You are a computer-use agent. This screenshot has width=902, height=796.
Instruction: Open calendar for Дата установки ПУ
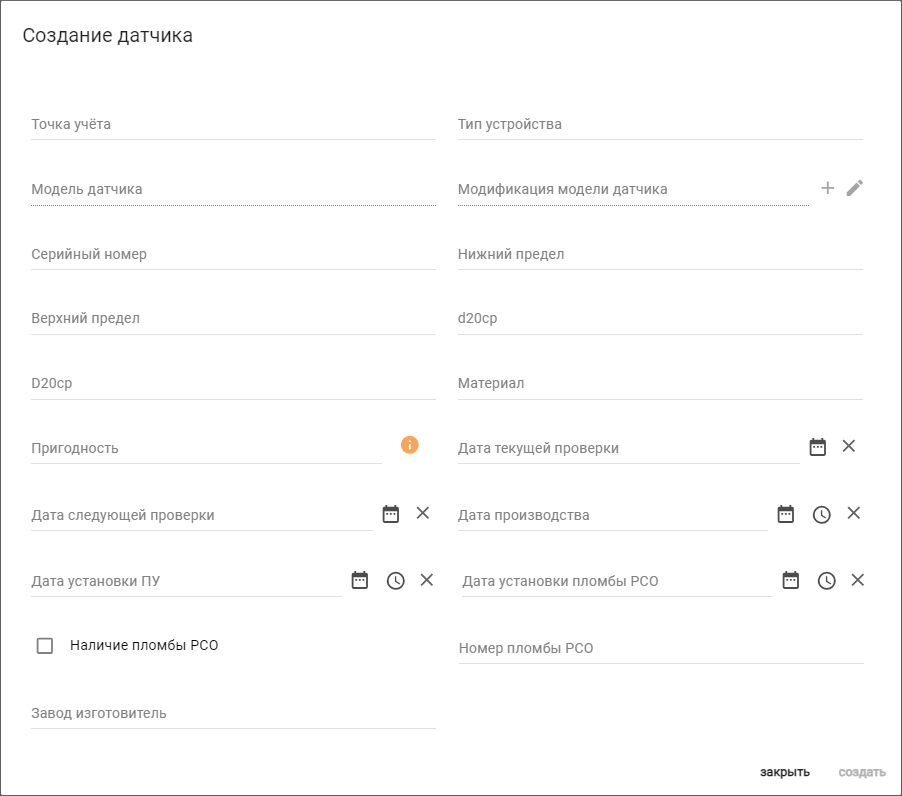pyautogui.click(x=360, y=580)
